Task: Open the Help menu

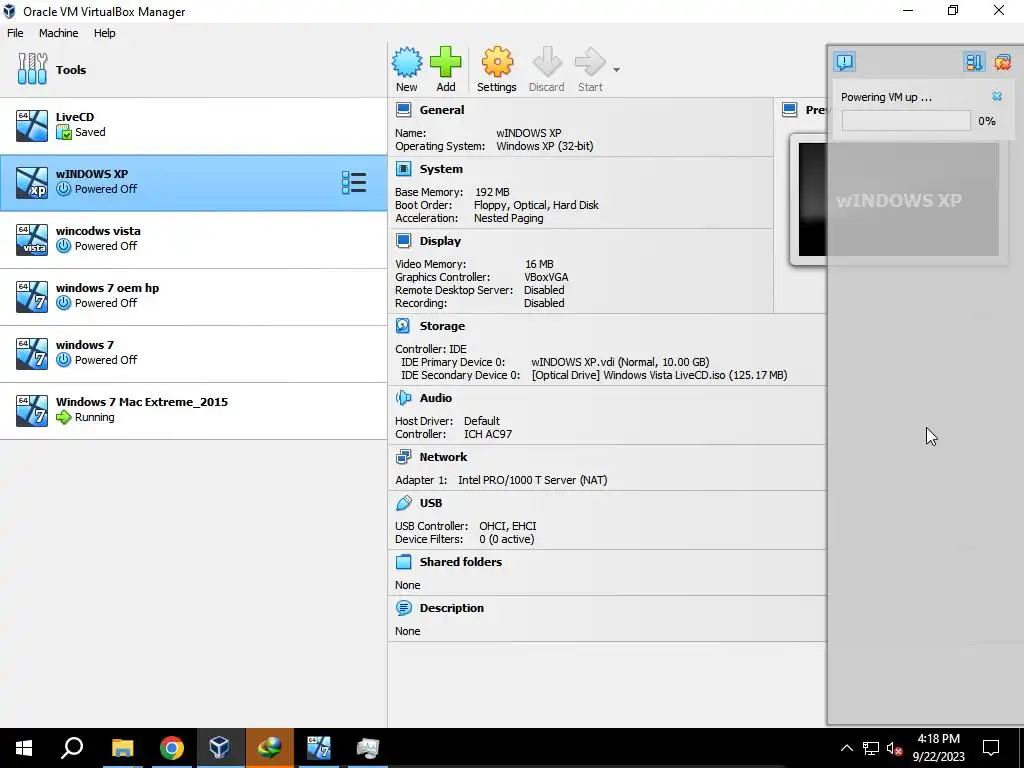Action: [x=104, y=33]
